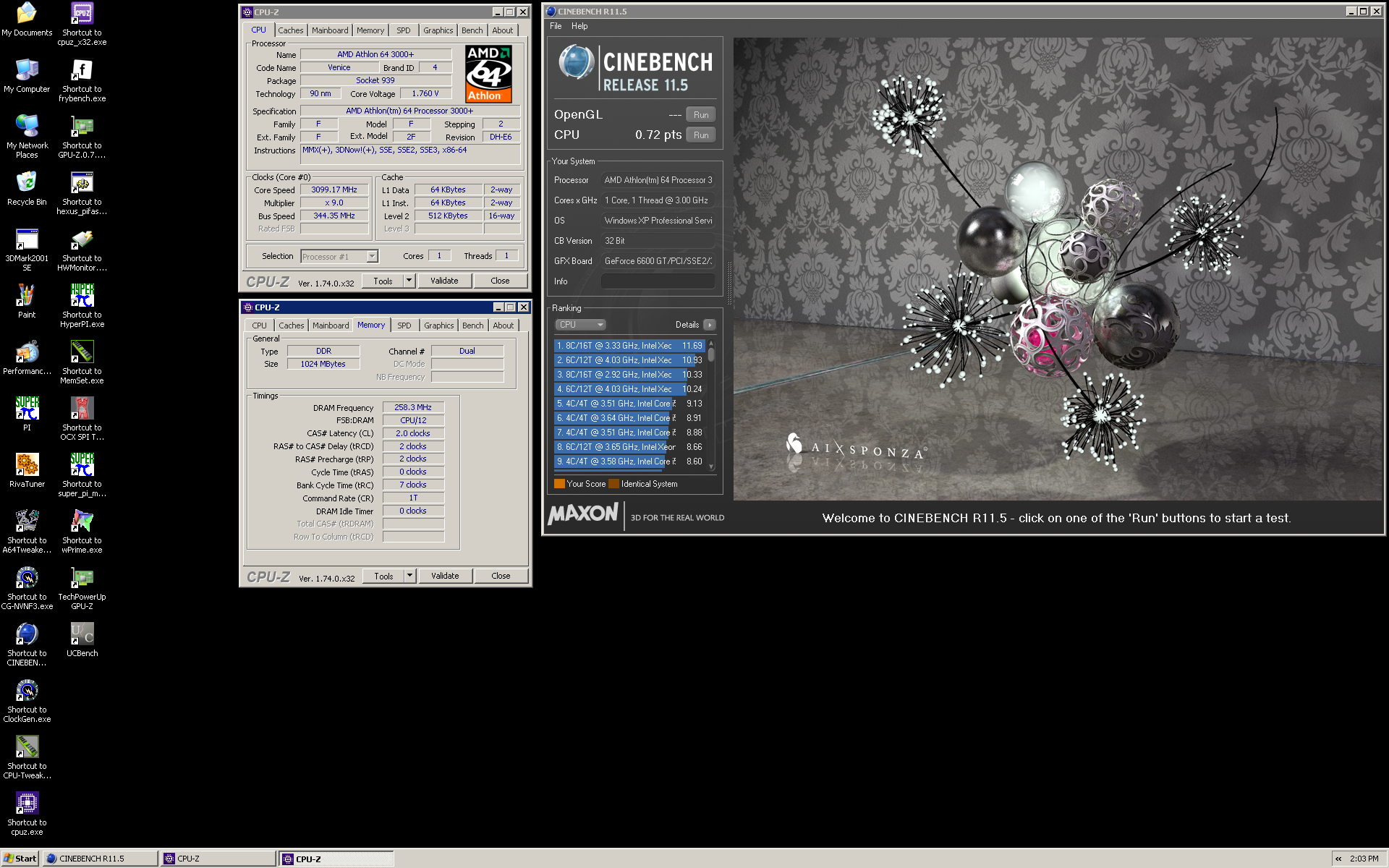The image size is (1389, 868).
Task: Click Close button in bottom CPU-Z window
Action: click(501, 576)
